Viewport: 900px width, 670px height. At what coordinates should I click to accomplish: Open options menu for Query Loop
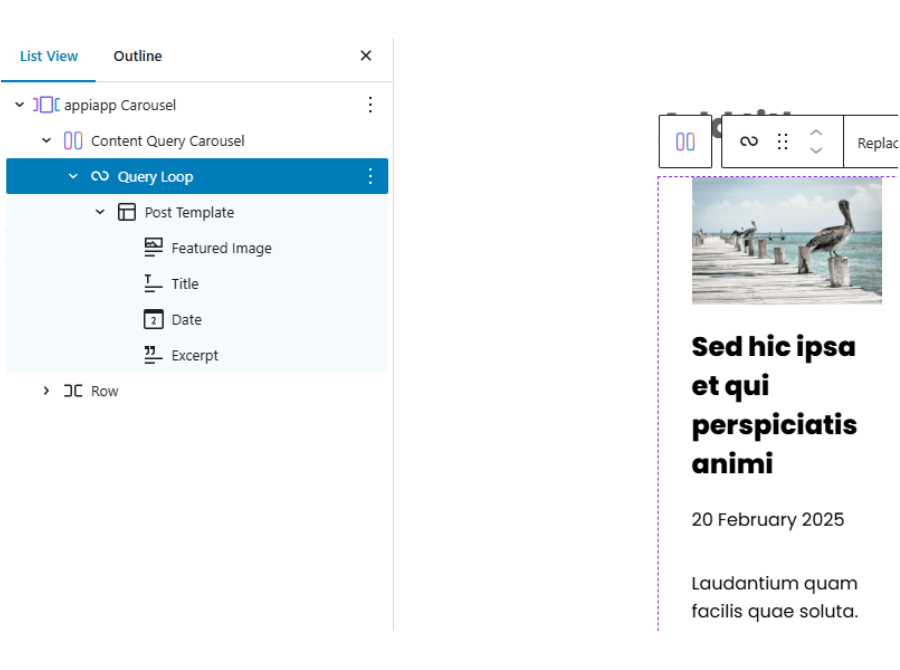coord(370,177)
